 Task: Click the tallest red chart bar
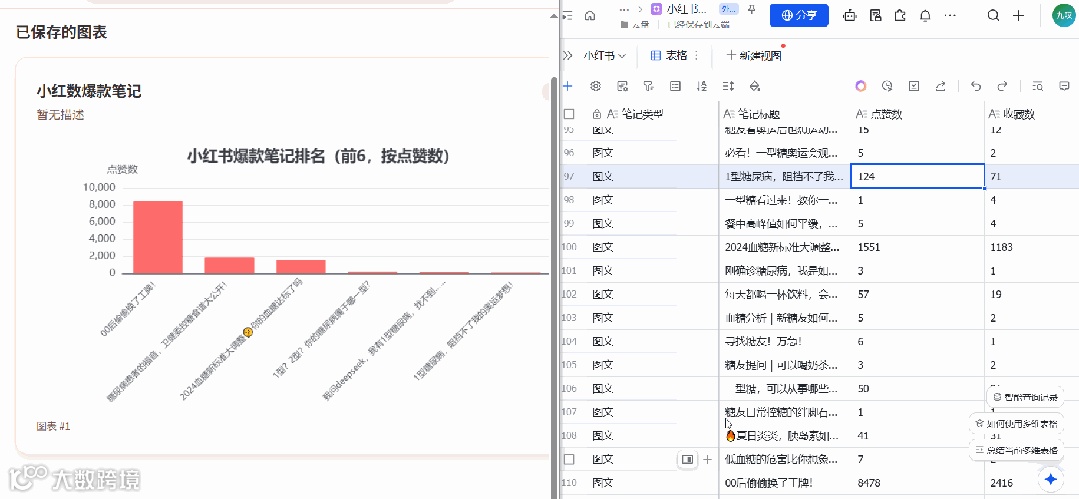[x=158, y=237]
